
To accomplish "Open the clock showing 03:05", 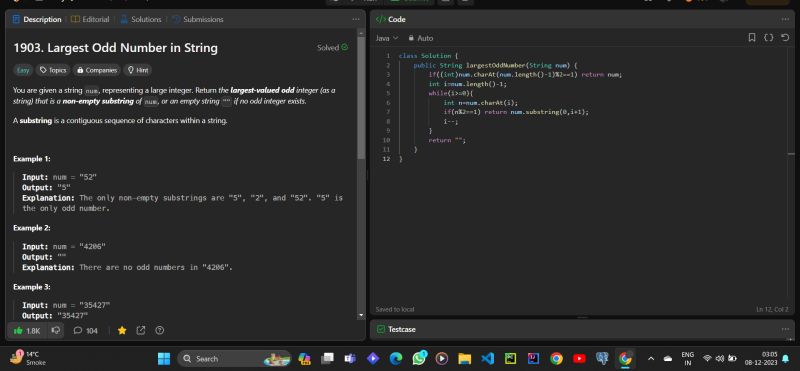I will click(760, 359).
